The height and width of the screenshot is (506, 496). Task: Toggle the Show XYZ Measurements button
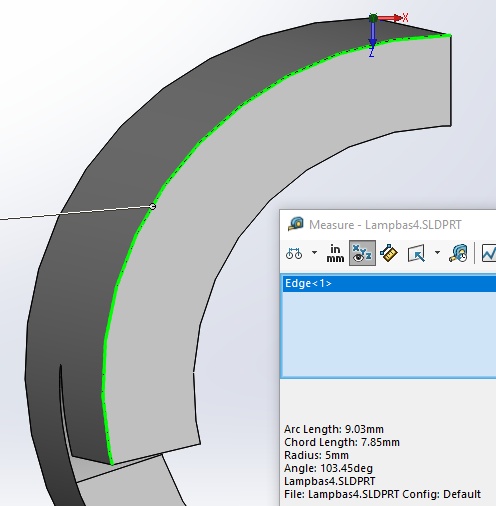(362, 253)
